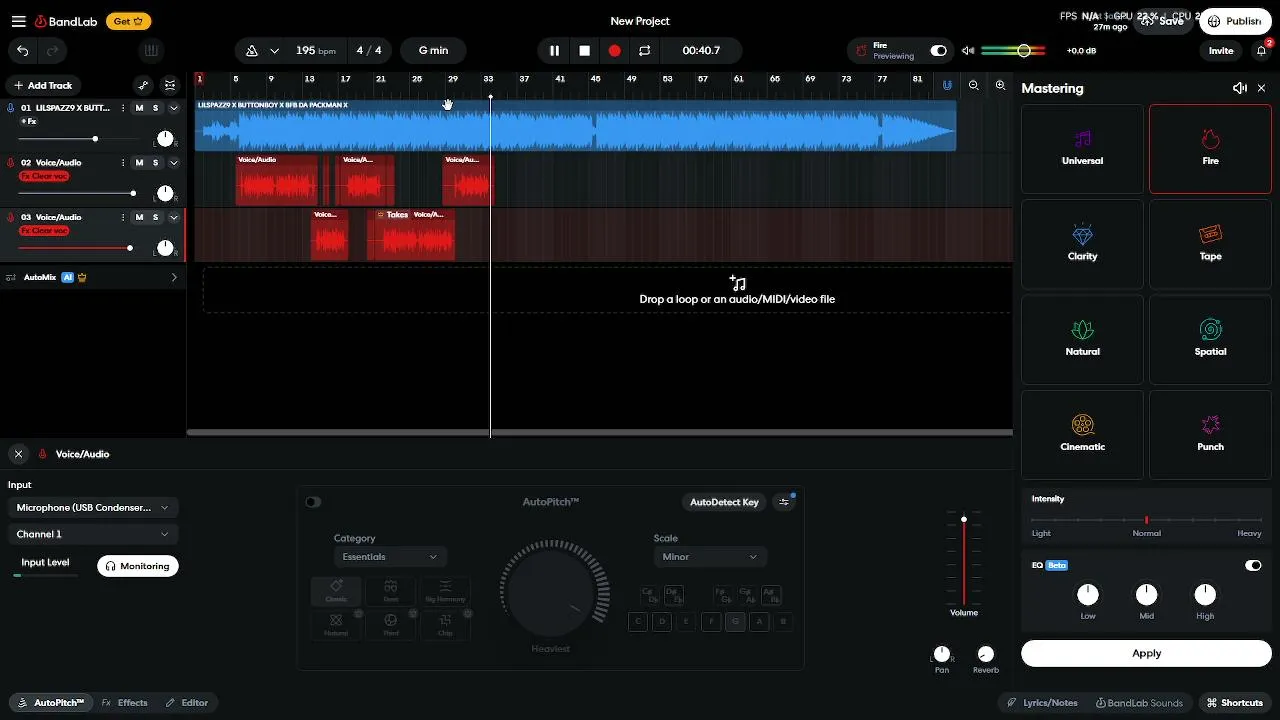Image resolution: width=1280 pixels, height=720 pixels.
Task: Open the track 01 three-dot options menu
Action: (123, 108)
